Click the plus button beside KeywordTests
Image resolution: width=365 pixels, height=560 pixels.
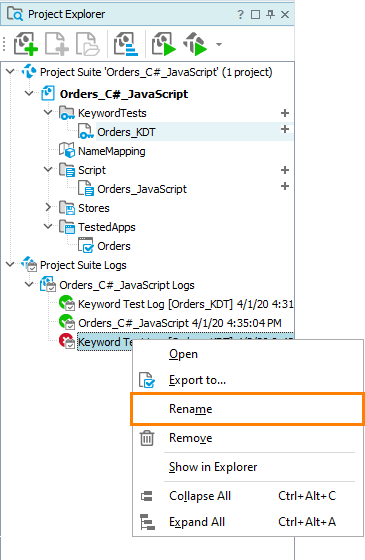pos(285,113)
